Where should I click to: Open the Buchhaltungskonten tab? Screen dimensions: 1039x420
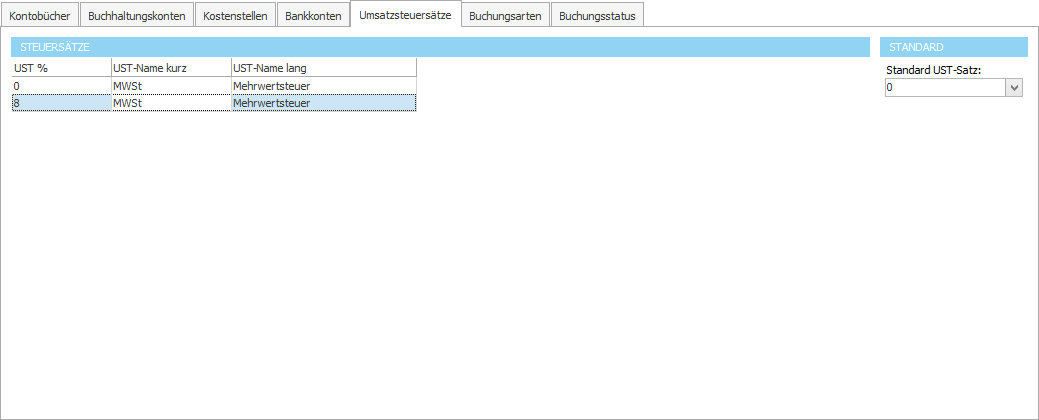pyautogui.click(x=136, y=16)
